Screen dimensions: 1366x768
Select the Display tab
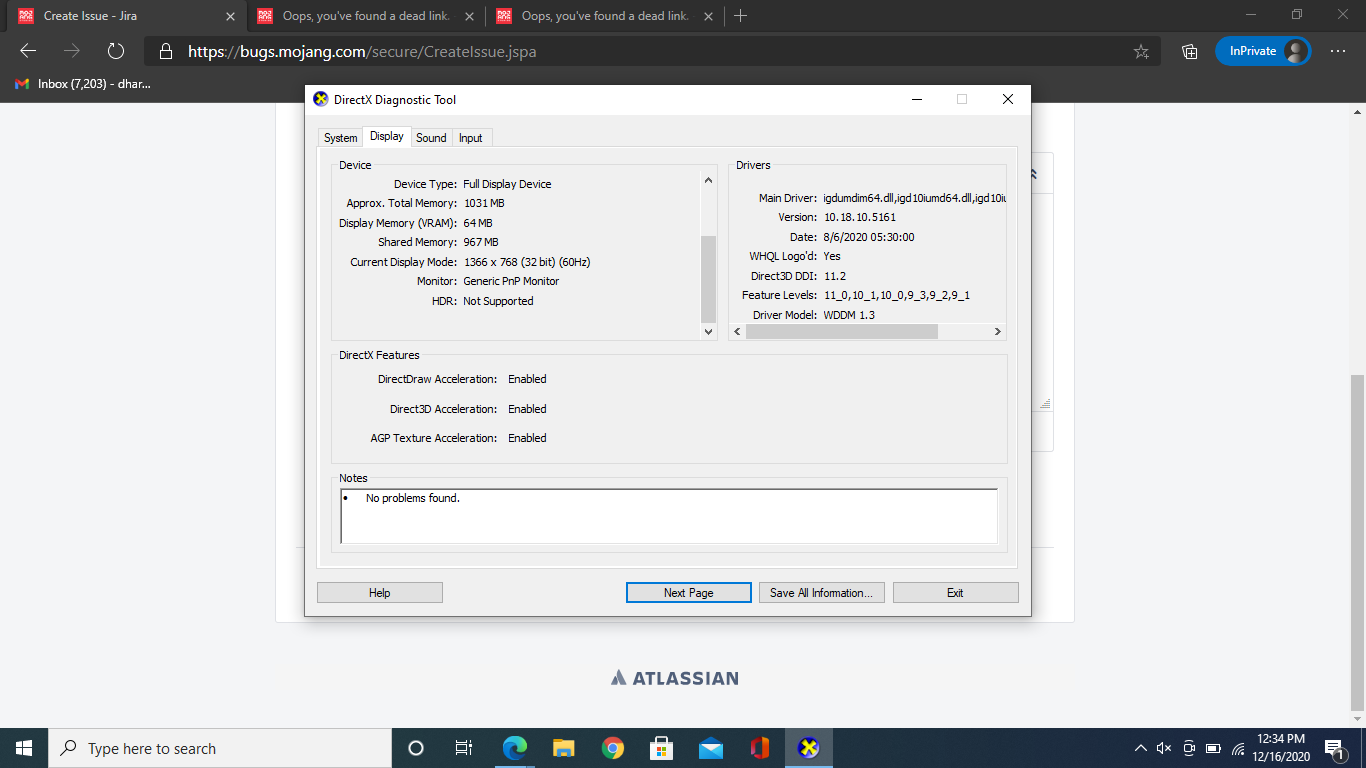387,136
